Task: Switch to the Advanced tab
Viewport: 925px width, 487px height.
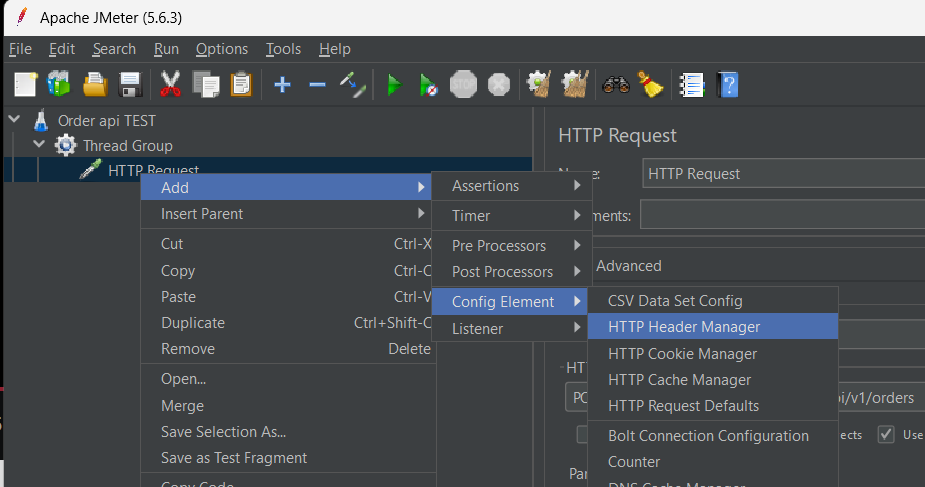Action: (x=628, y=266)
